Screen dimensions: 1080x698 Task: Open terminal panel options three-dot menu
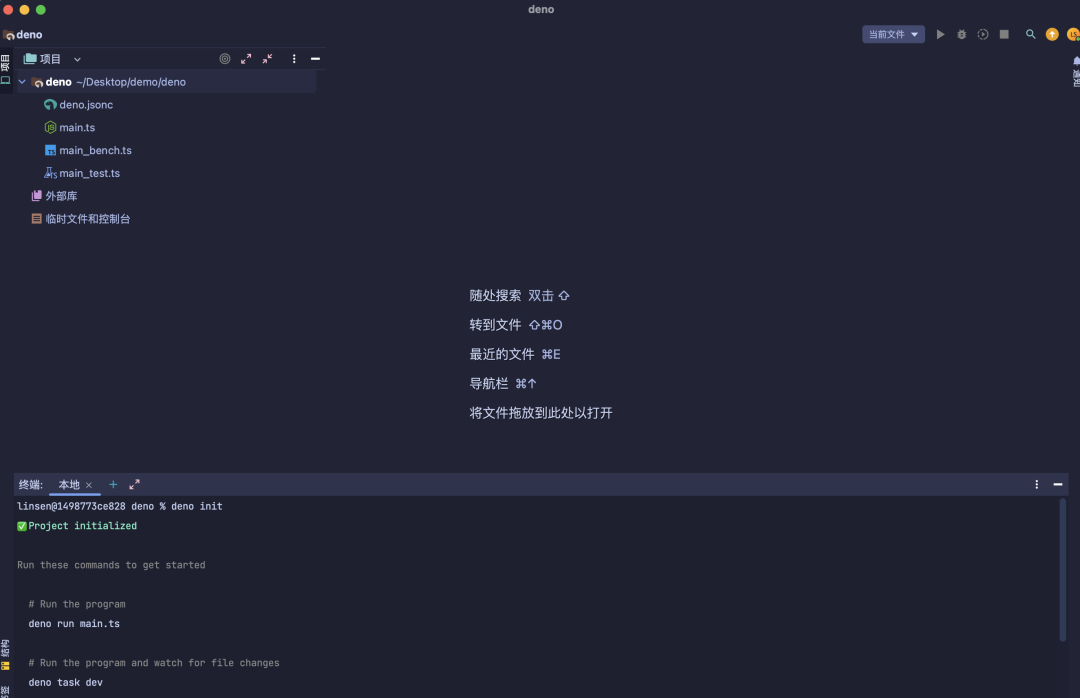tap(1037, 484)
